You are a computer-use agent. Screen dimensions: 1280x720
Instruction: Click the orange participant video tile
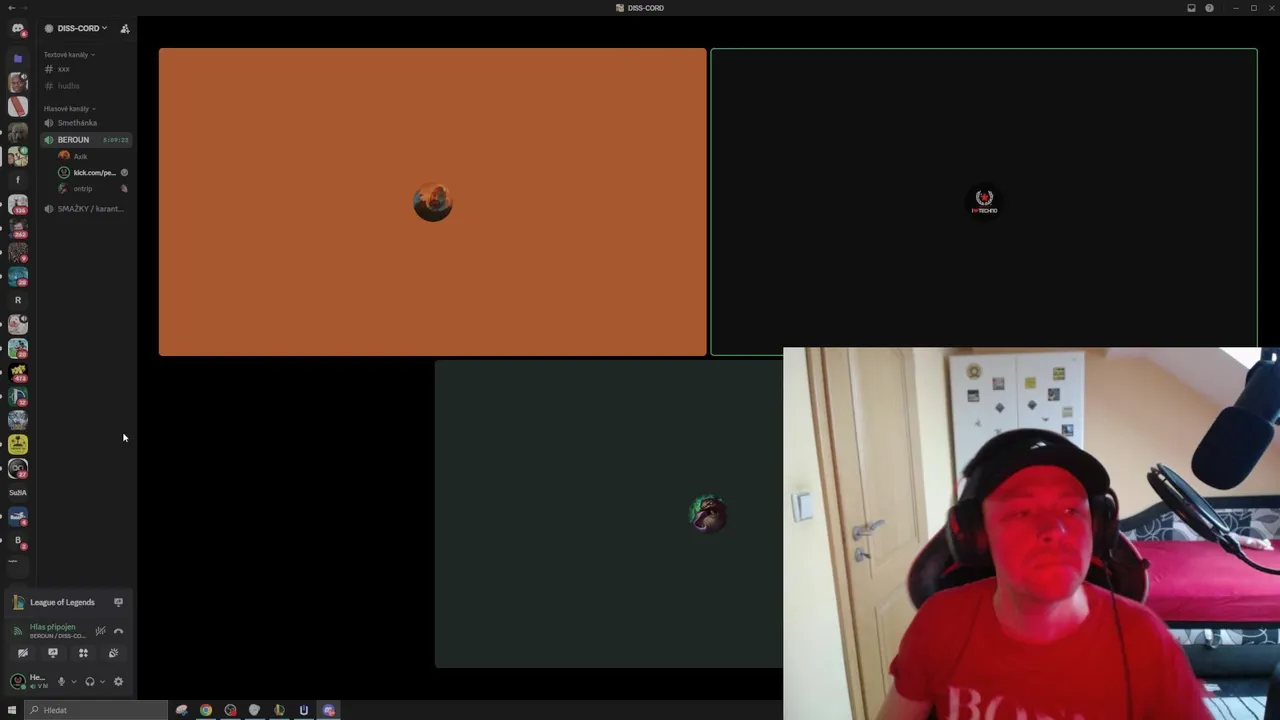point(432,202)
